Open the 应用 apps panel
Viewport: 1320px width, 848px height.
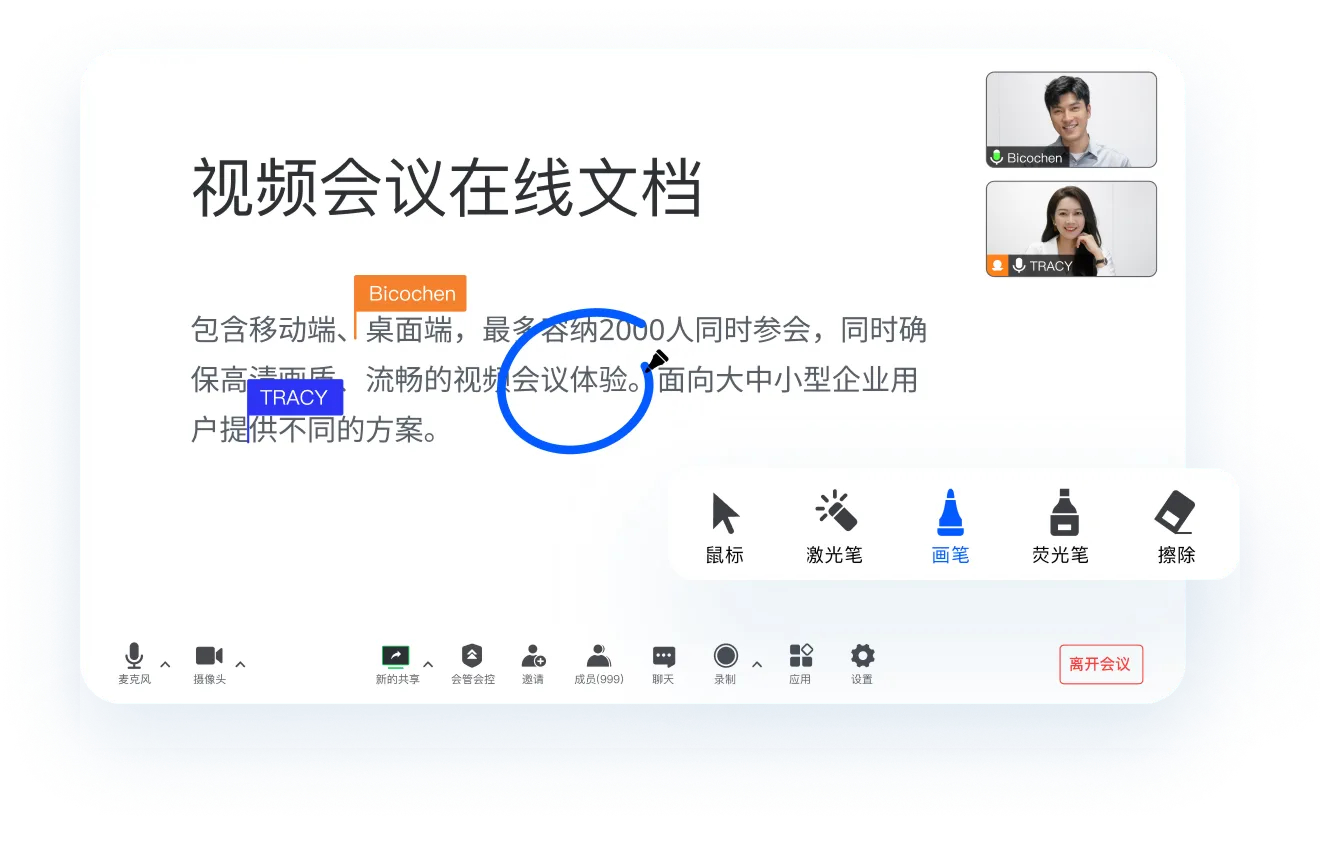800,657
